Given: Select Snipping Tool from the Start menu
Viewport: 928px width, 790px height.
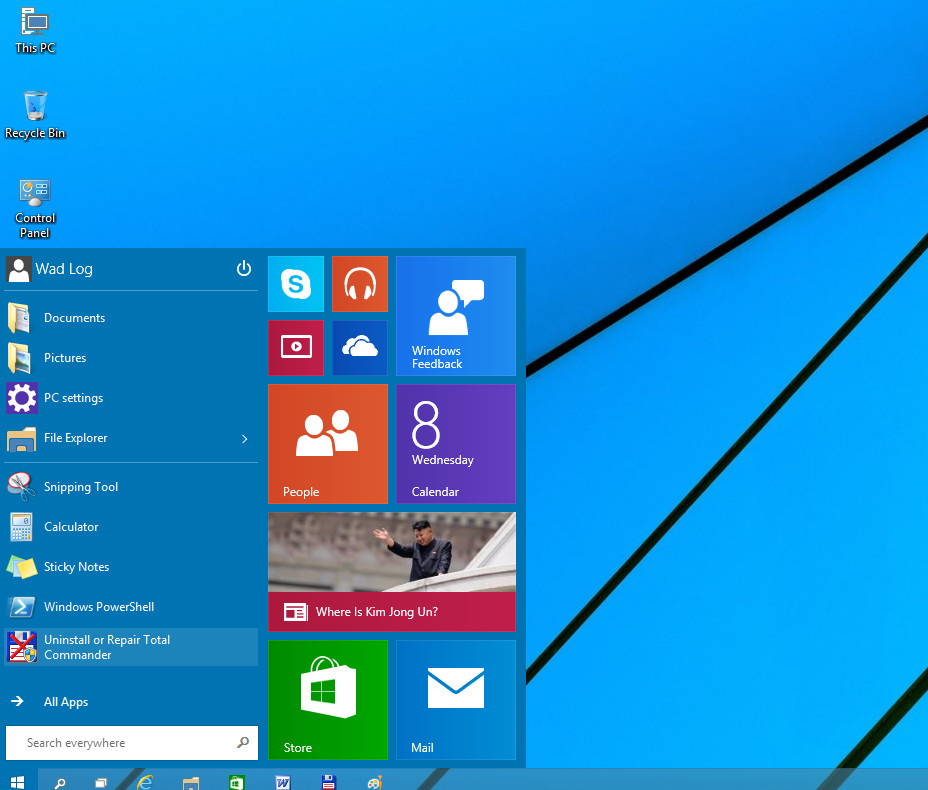Looking at the screenshot, I should tap(81, 487).
